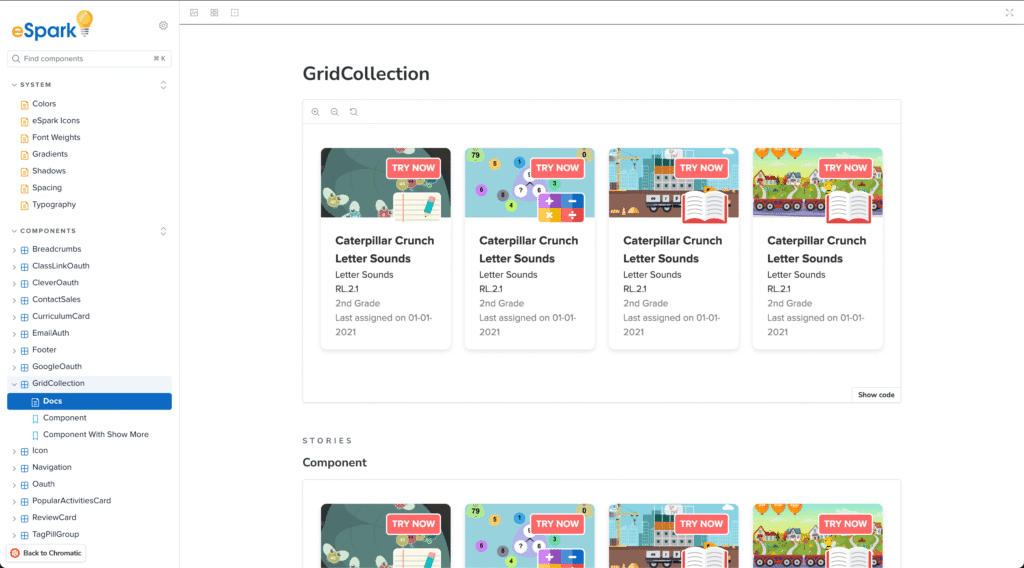The width and height of the screenshot is (1024, 568).
Task: Click the eSpark logo
Action: (52, 26)
